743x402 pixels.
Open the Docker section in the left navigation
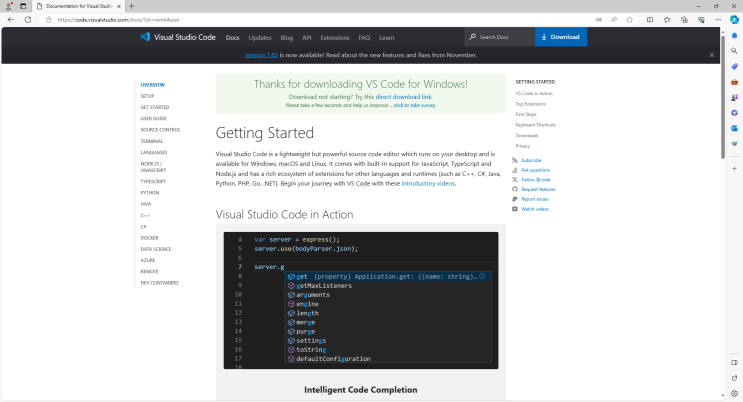click(149, 238)
